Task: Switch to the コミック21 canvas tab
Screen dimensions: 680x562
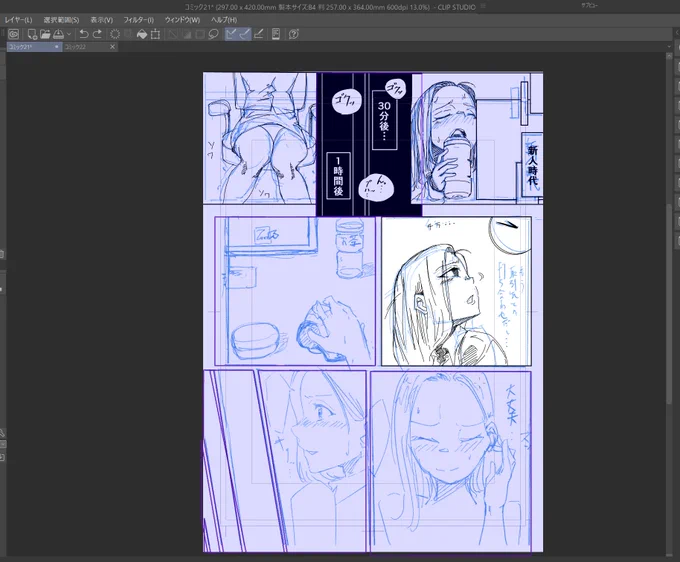Action: [x=34, y=47]
